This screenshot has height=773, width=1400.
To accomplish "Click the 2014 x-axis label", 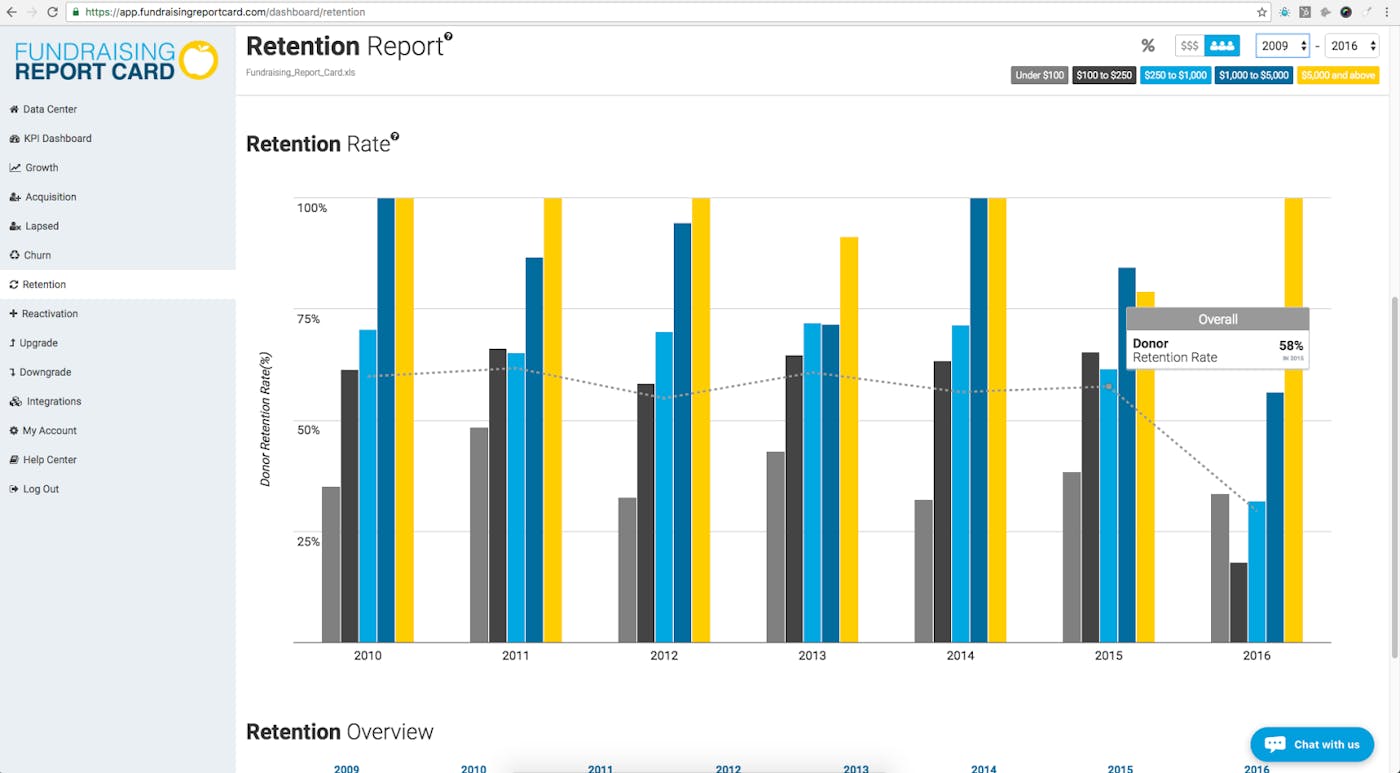I will pyautogui.click(x=960, y=656).
